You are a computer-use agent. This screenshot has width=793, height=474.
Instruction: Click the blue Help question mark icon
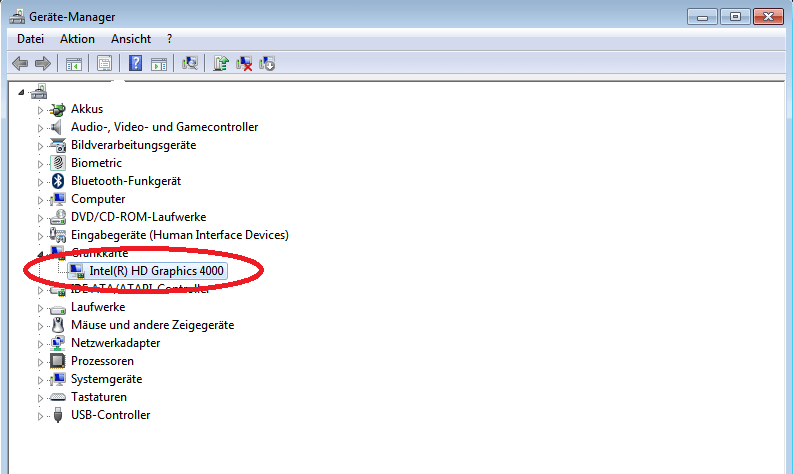pyautogui.click(x=136, y=64)
